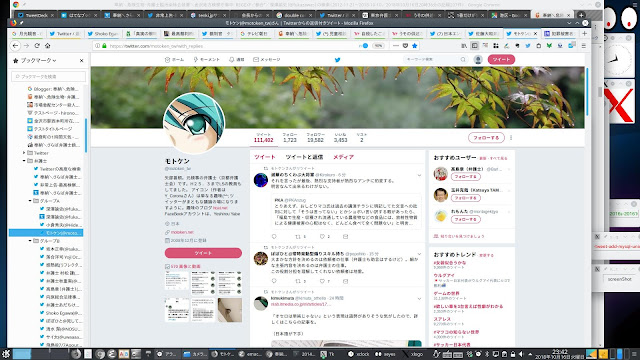Click the Firefox forward arrow
Viewport: 640px width, 360px height.
coord(27,46)
